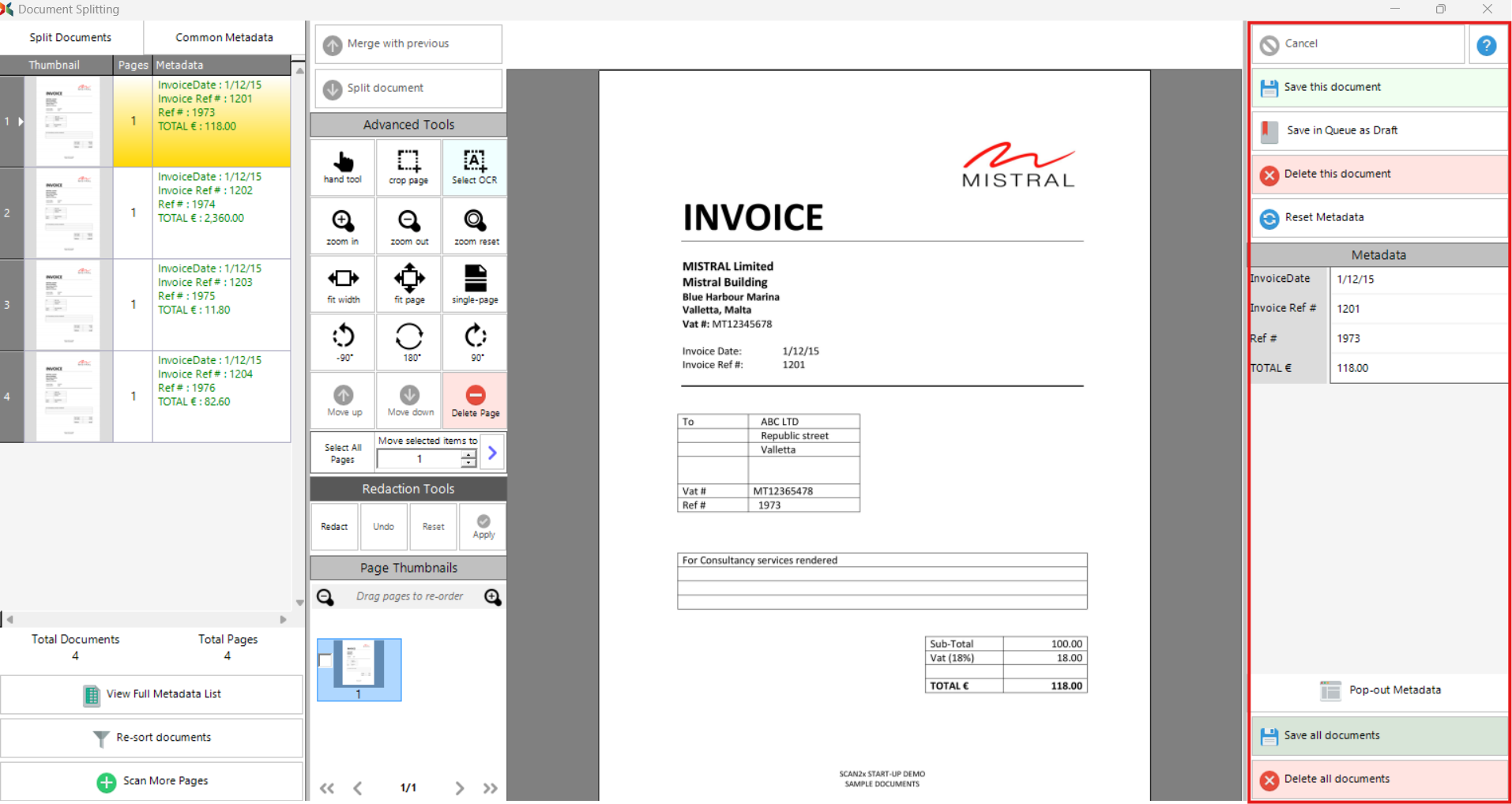Go to the next page arrow
This screenshot has width=1512, height=804.
(459, 787)
